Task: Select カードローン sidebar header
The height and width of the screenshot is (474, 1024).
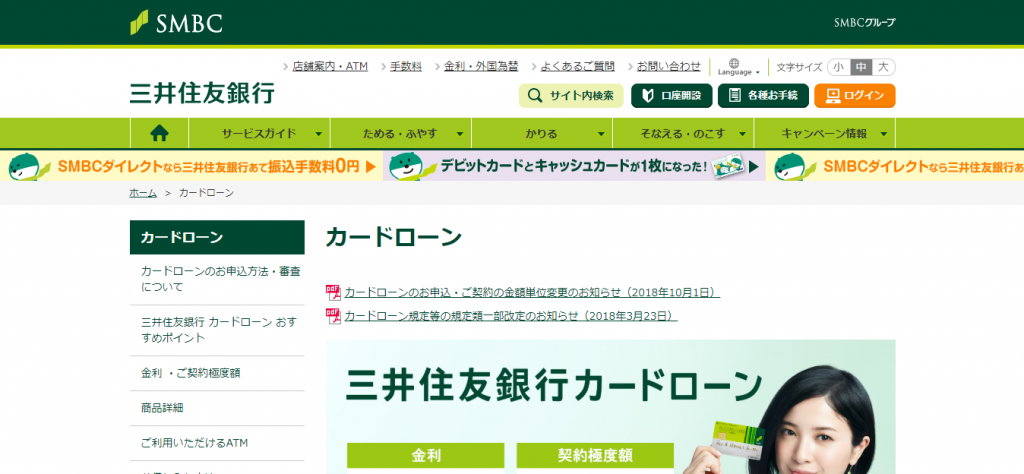Action: click(217, 237)
